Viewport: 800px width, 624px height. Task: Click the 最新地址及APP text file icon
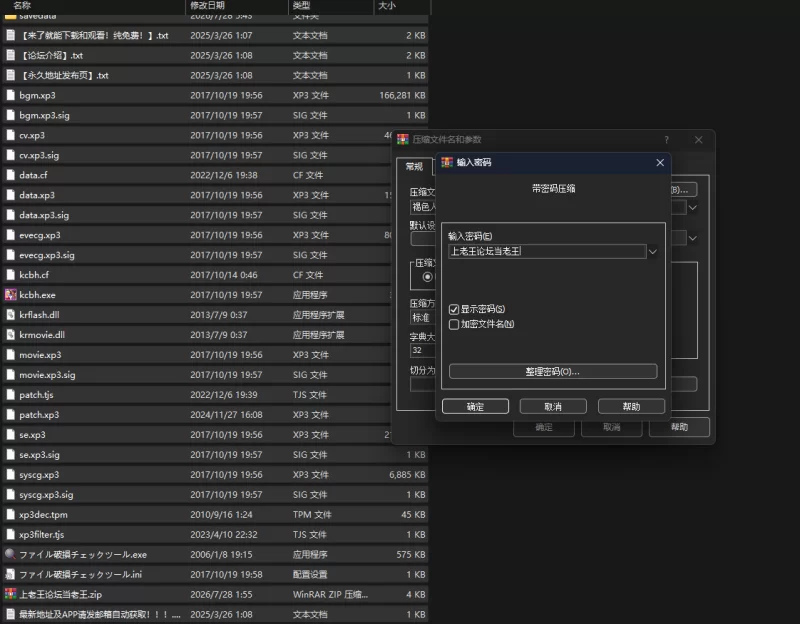click(10, 614)
